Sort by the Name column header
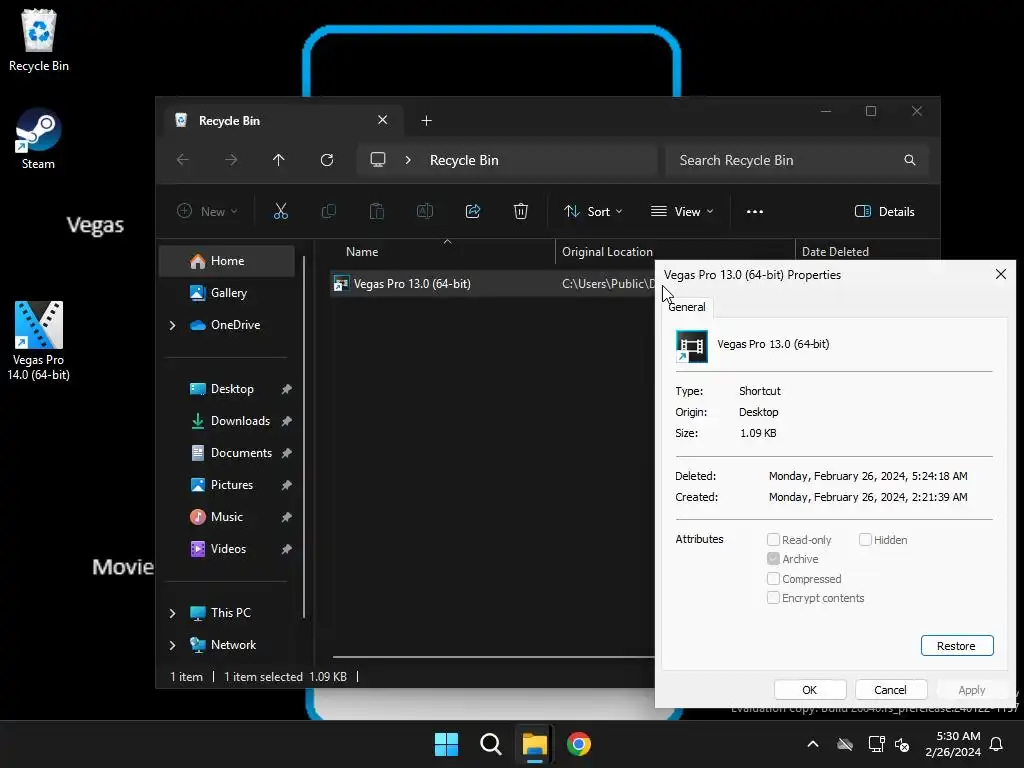1024x768 pixels. 444,251
